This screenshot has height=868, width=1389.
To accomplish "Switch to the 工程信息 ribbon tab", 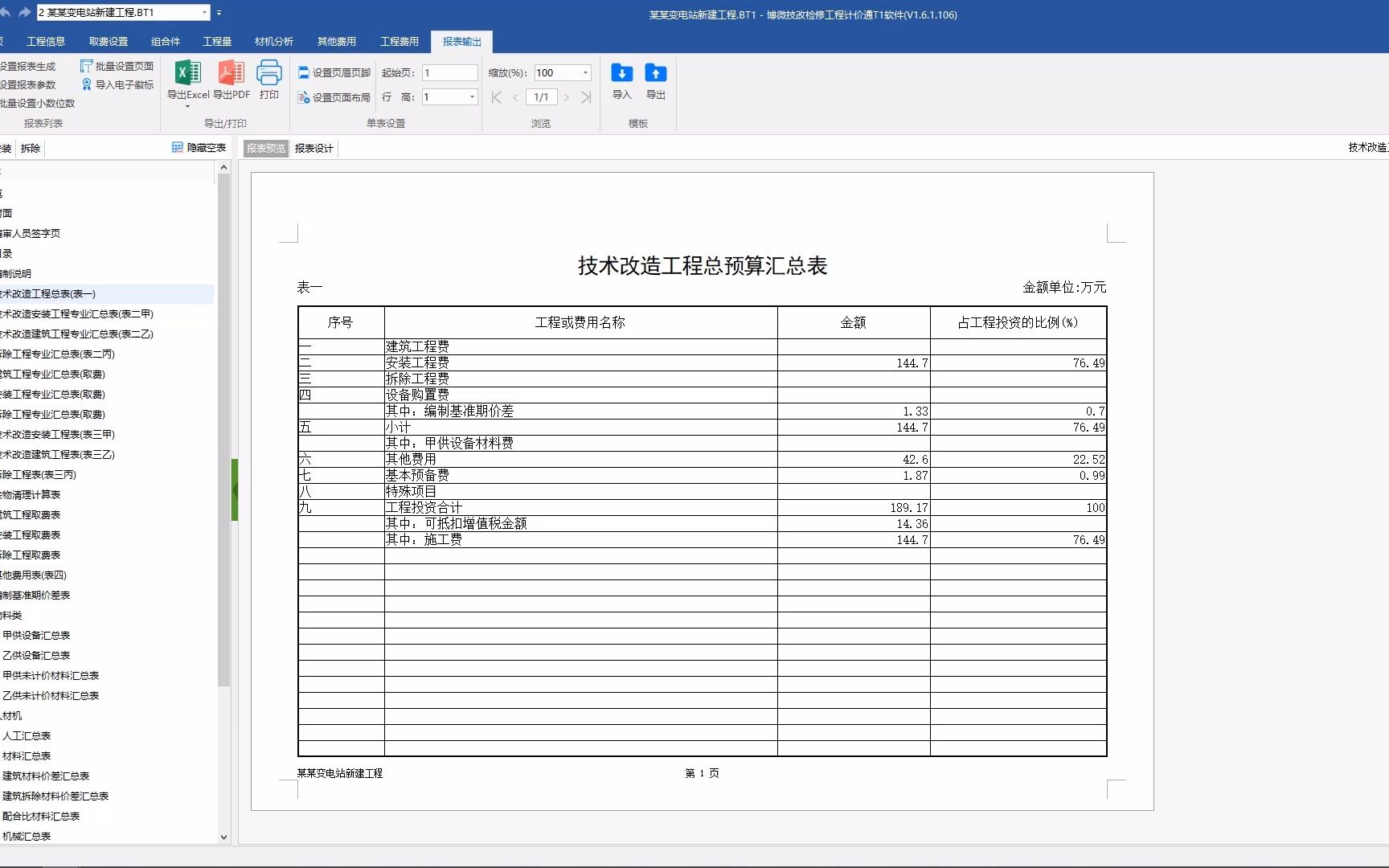I will click(x=46, y=41).
